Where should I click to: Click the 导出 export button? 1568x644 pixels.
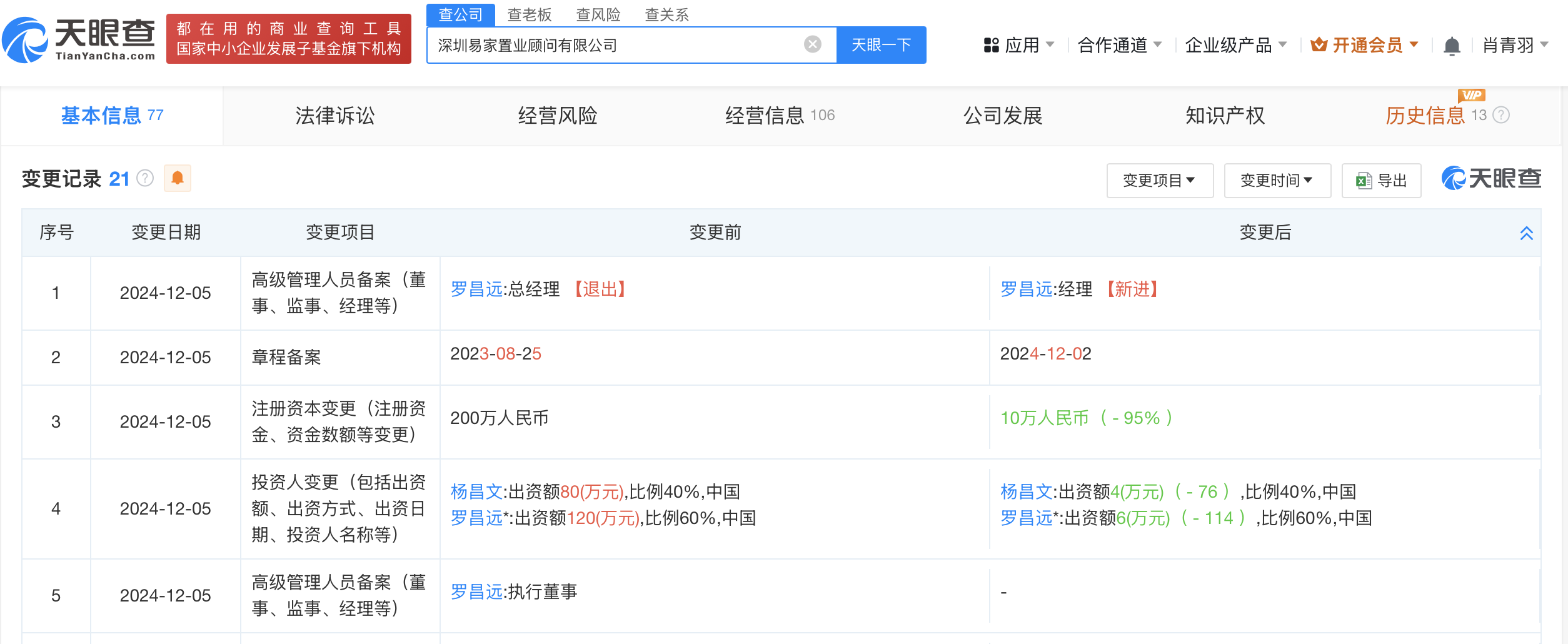(x=1382, y=181)
